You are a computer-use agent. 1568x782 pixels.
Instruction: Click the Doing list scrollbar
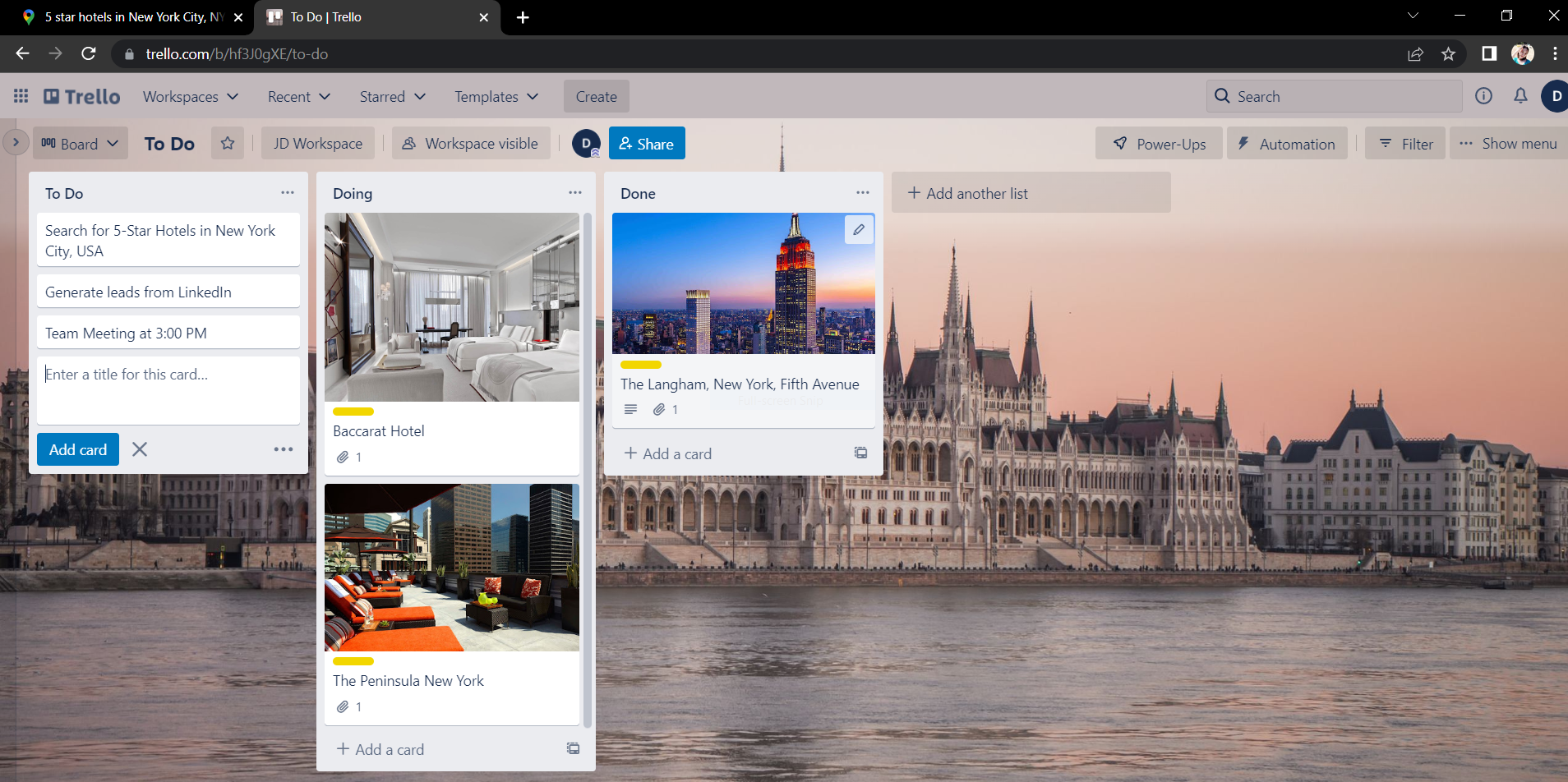[x=587, y=470]
